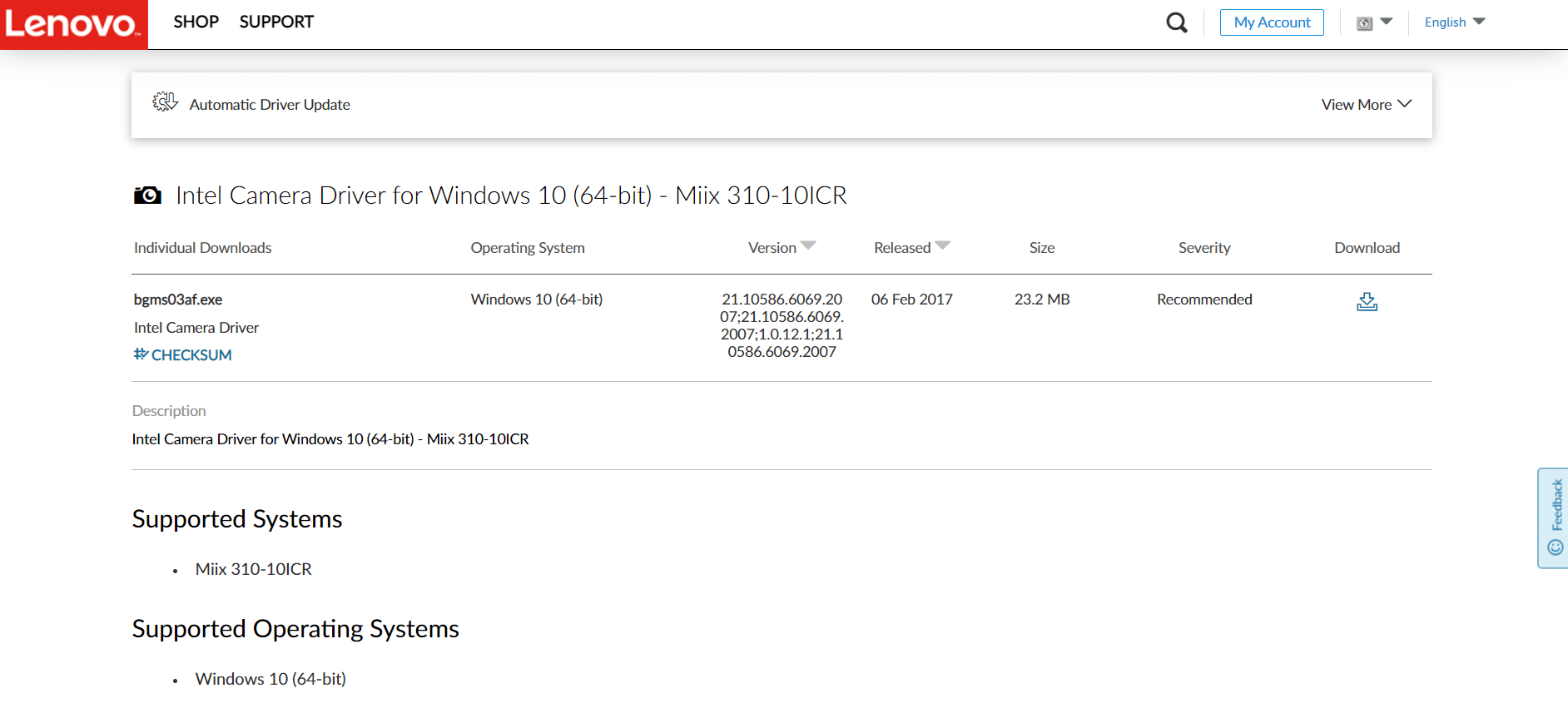
Task: Click the Description label
Action: (x=169, y=411)
